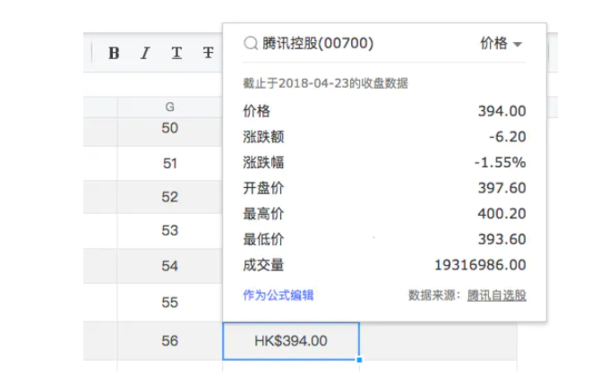Click the 成交量 value 19316986.00
The width and height of the screenshot is (600, 392).
point(480,265)
